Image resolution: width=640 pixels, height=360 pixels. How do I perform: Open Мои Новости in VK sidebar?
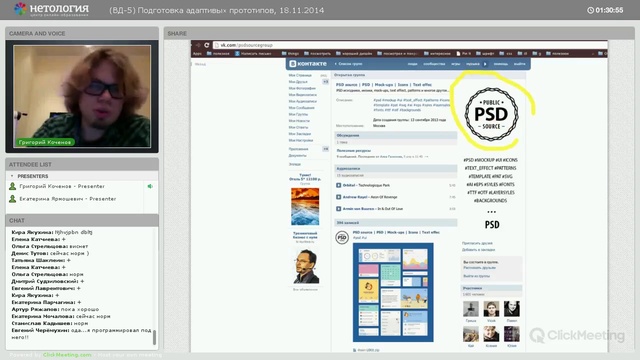point(299,121)
